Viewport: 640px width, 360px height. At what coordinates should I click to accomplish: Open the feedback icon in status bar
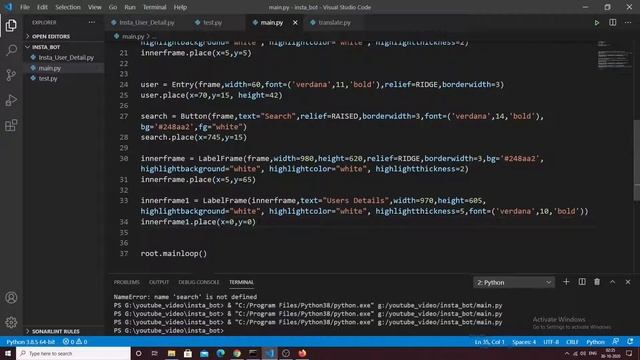point(616,342)
